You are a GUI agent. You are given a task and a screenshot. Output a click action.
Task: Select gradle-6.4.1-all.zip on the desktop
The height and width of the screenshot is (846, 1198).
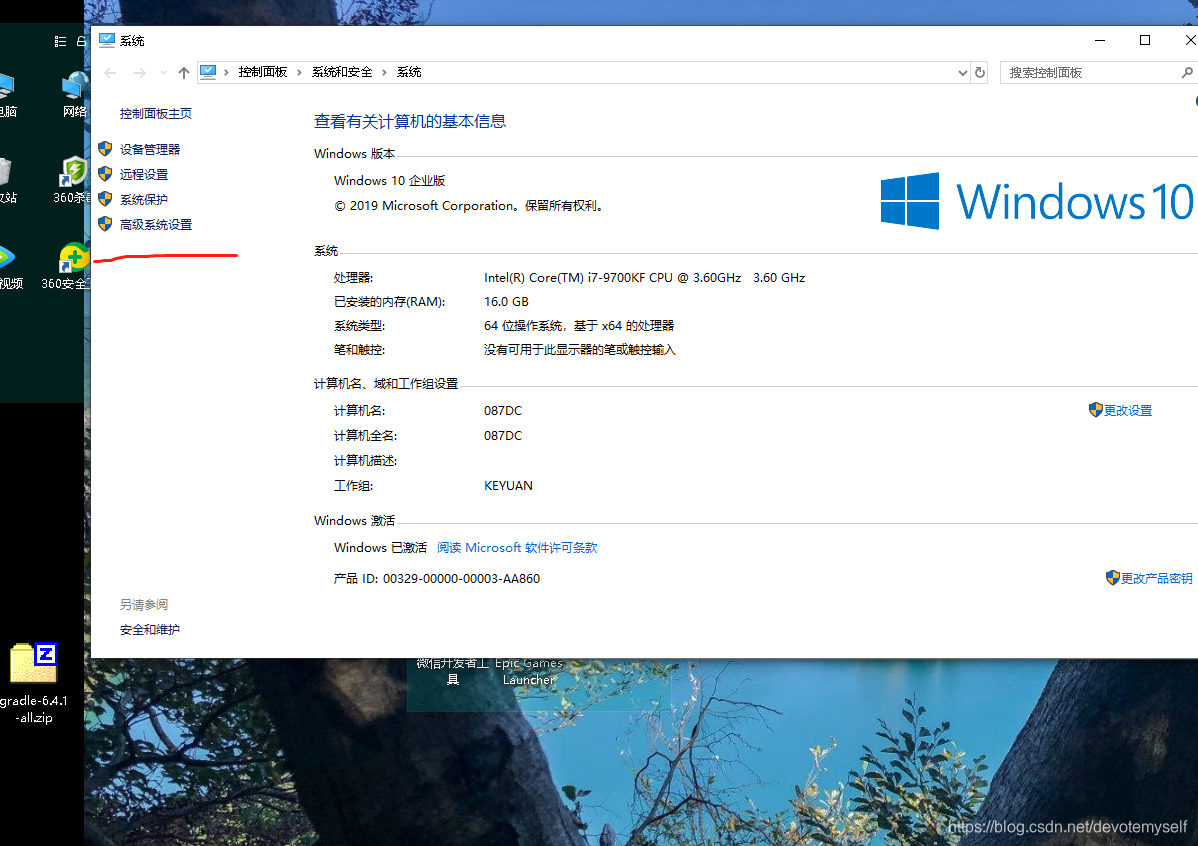34,683
